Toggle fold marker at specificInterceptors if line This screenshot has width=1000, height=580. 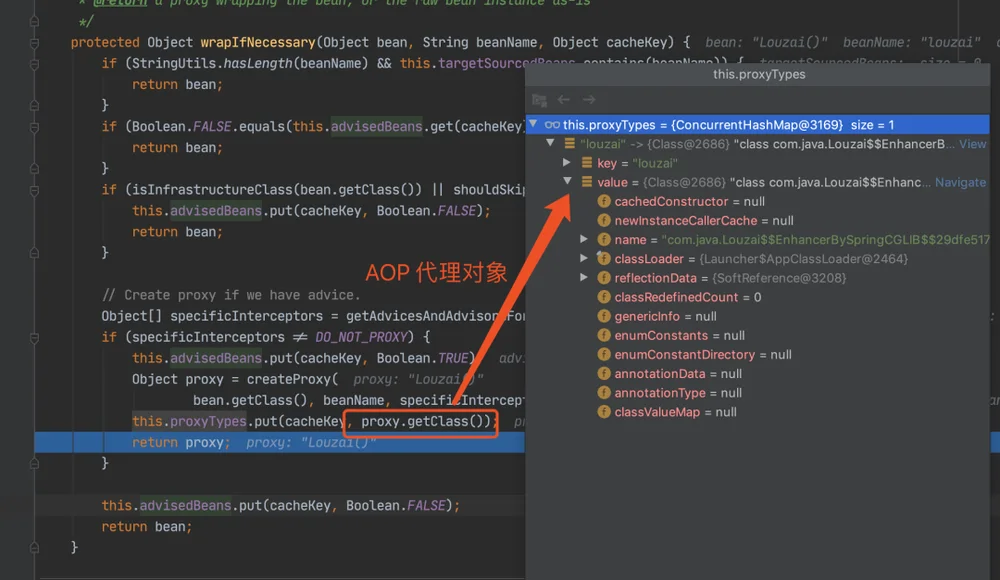pyautogui.click(x=34, y=338)
